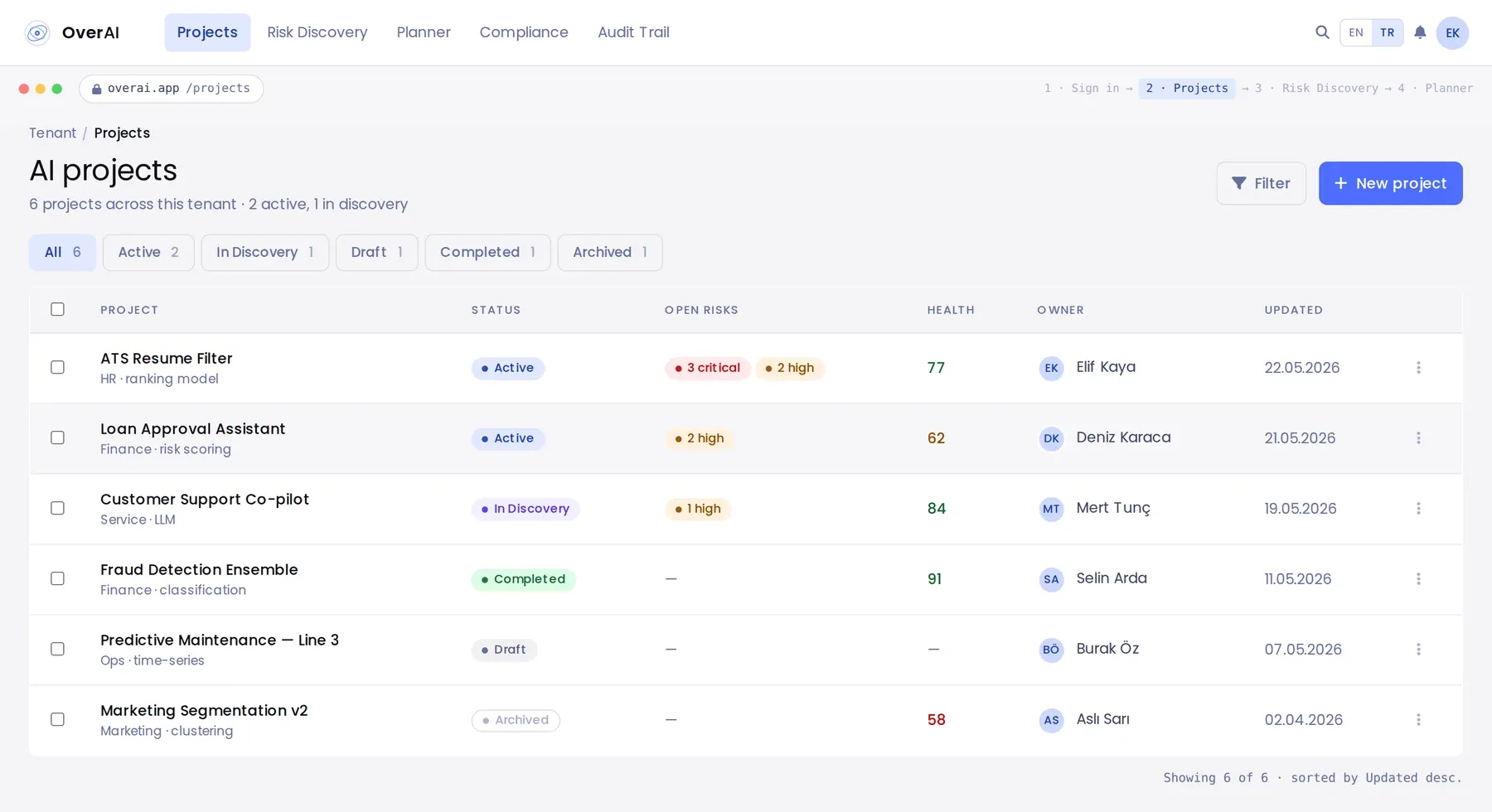Click Deniz Karaca's DK avatar

[1051, 438]
